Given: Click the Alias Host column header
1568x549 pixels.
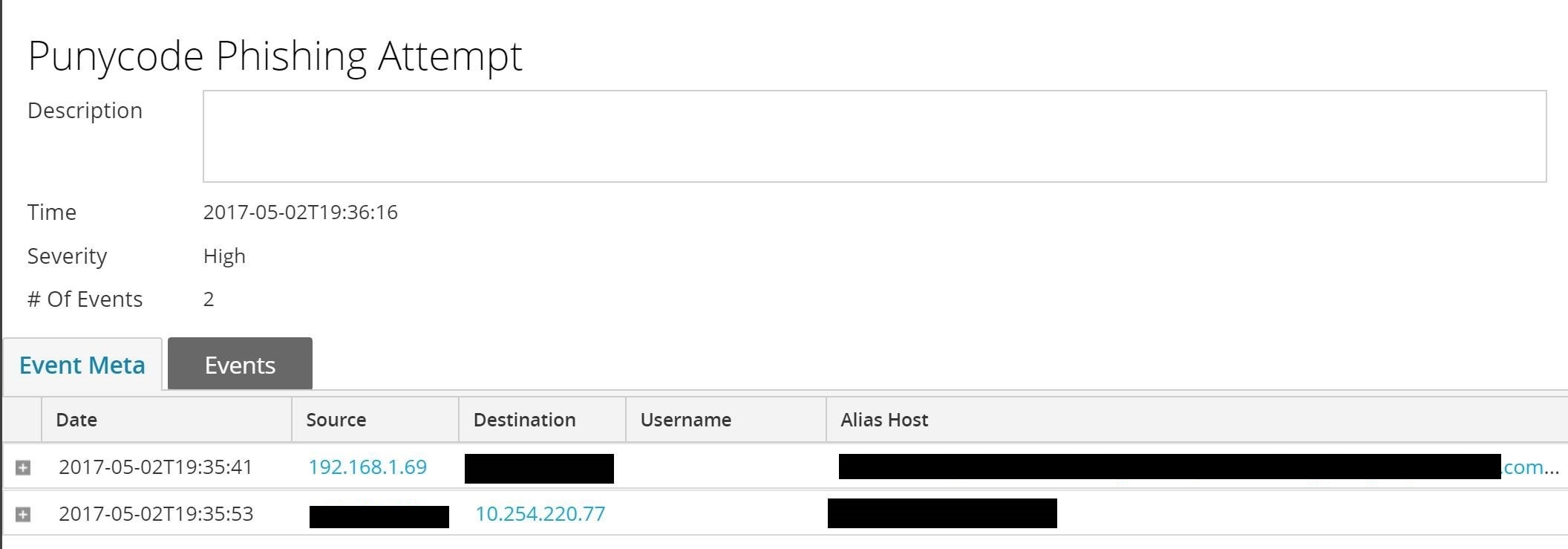Looking at the screenshot, I should tap(884, 420).
